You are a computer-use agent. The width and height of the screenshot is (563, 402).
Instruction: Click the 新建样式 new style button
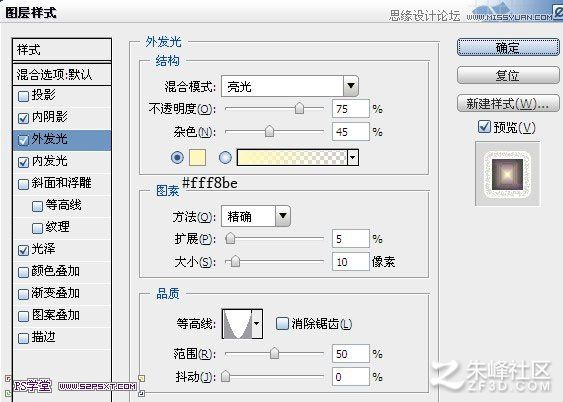508,104
